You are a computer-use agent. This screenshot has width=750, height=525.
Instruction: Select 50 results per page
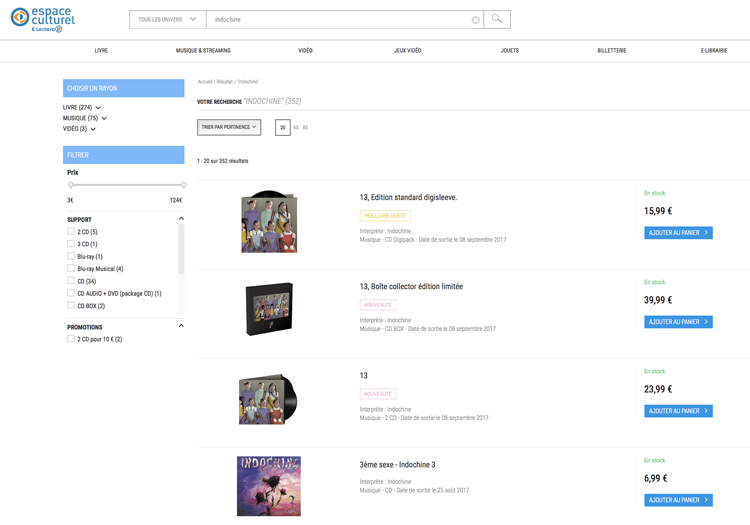click(x=296, y=128)
